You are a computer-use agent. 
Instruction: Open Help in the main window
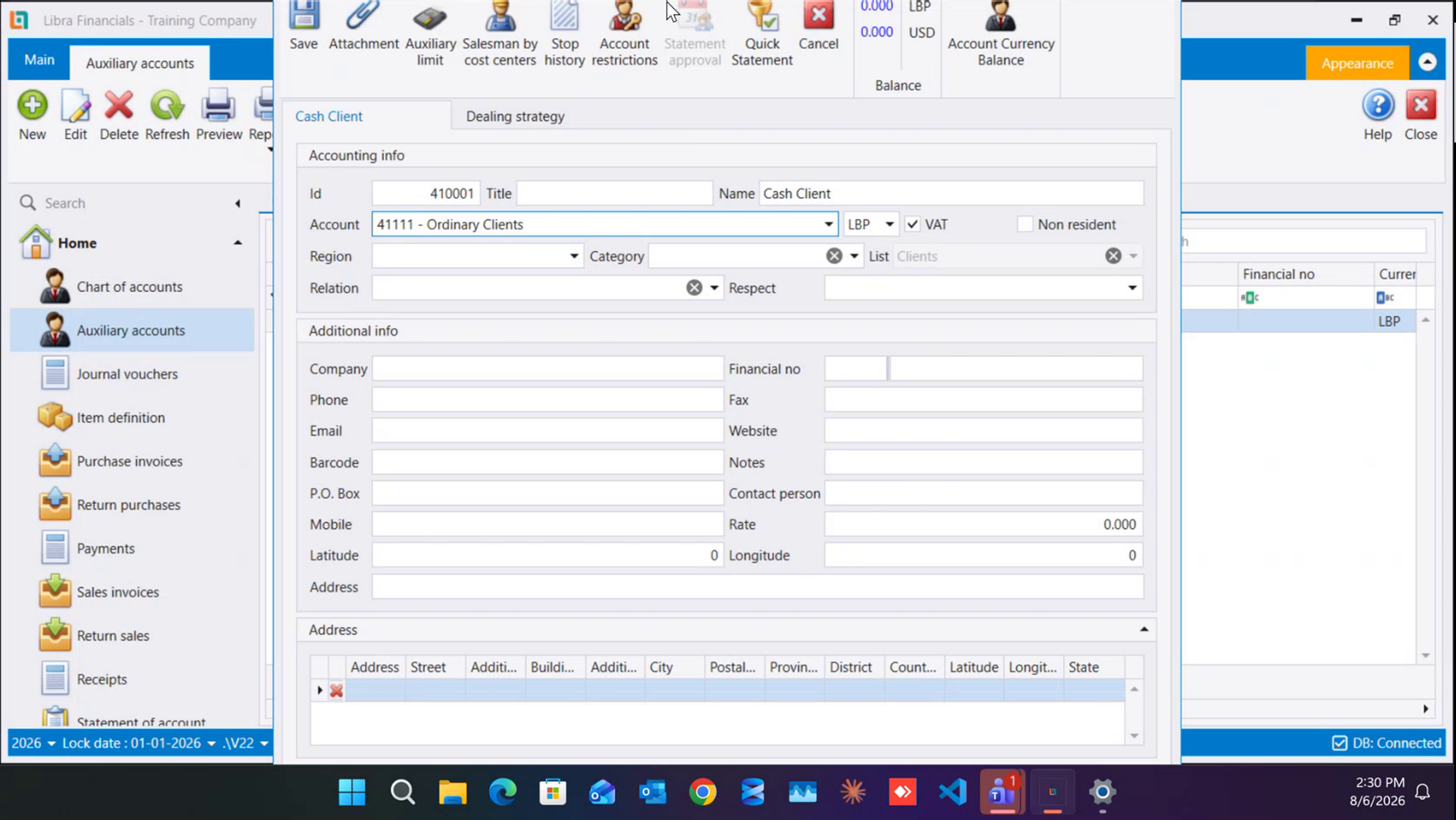pos(1378,116)
